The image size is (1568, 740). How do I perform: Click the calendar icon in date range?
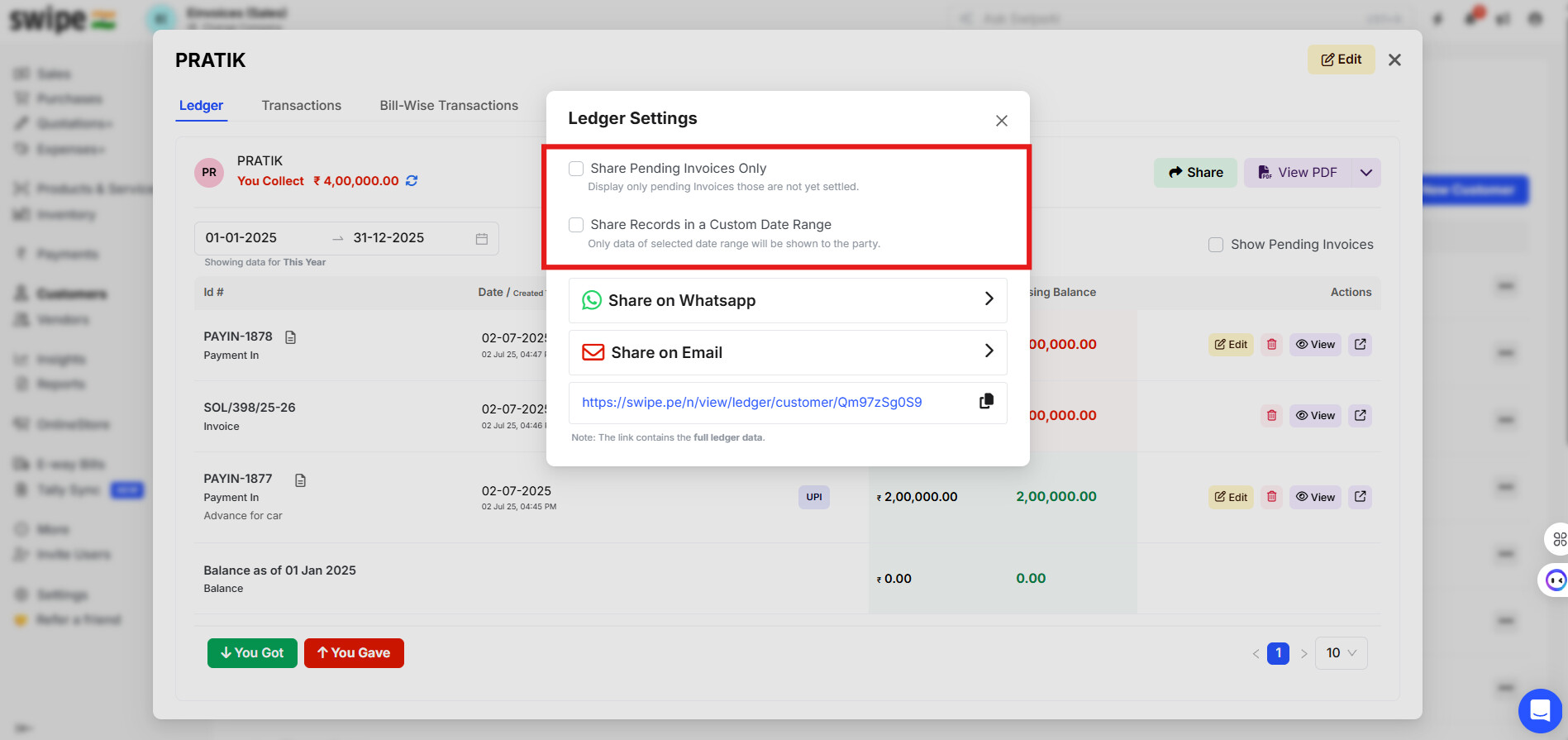point(482,239)
